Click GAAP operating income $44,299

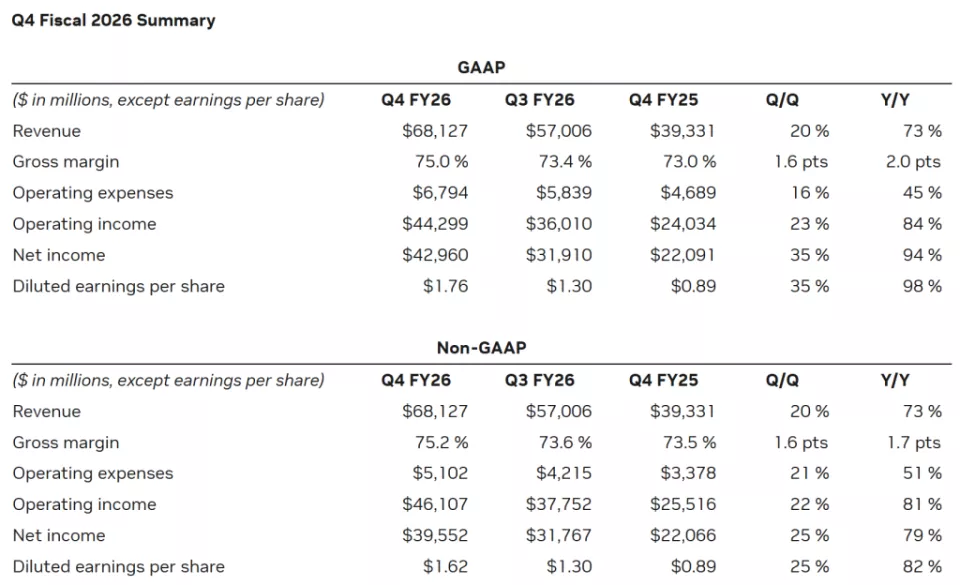(435, 224)
